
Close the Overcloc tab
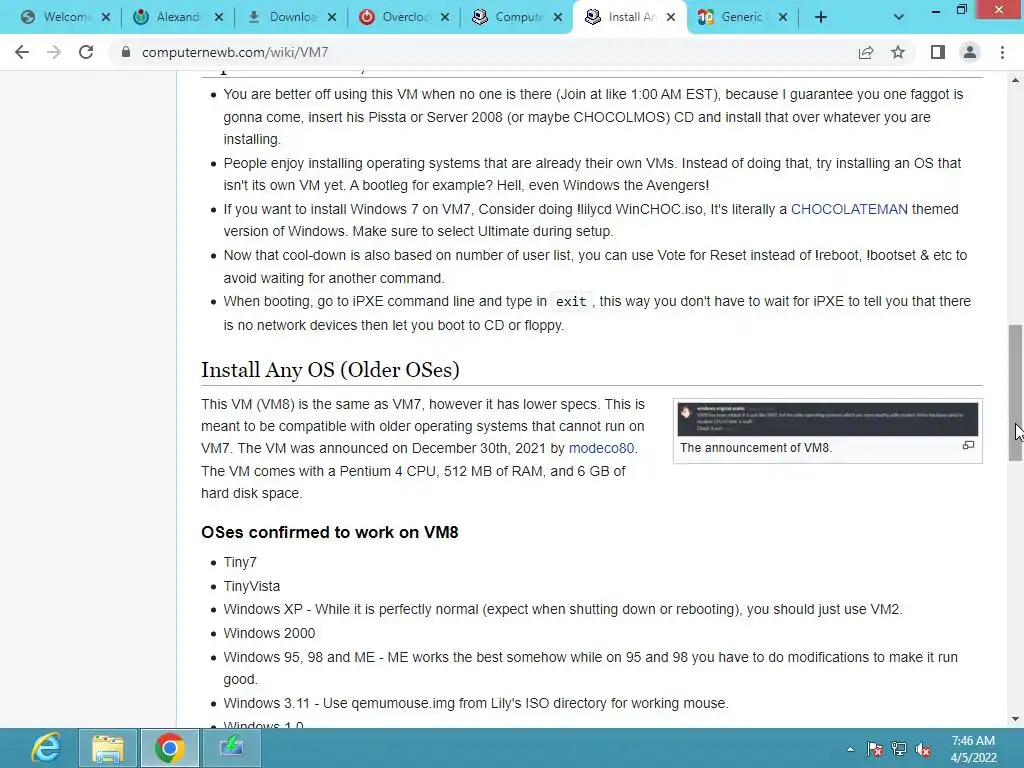[x=445, y=18]
